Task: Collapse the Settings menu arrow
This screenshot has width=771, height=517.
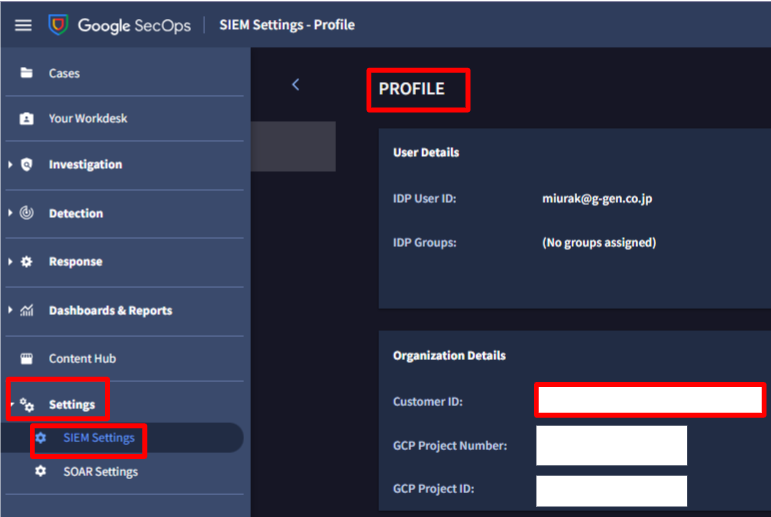Action: pyautogui.click(x=11, y=404)
